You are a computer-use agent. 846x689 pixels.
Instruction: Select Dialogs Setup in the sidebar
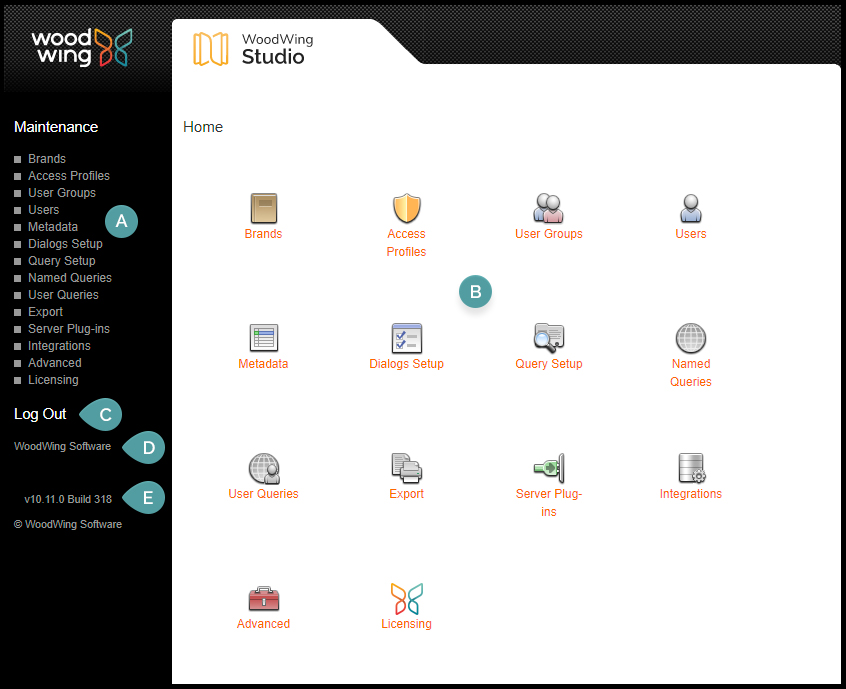65,244
